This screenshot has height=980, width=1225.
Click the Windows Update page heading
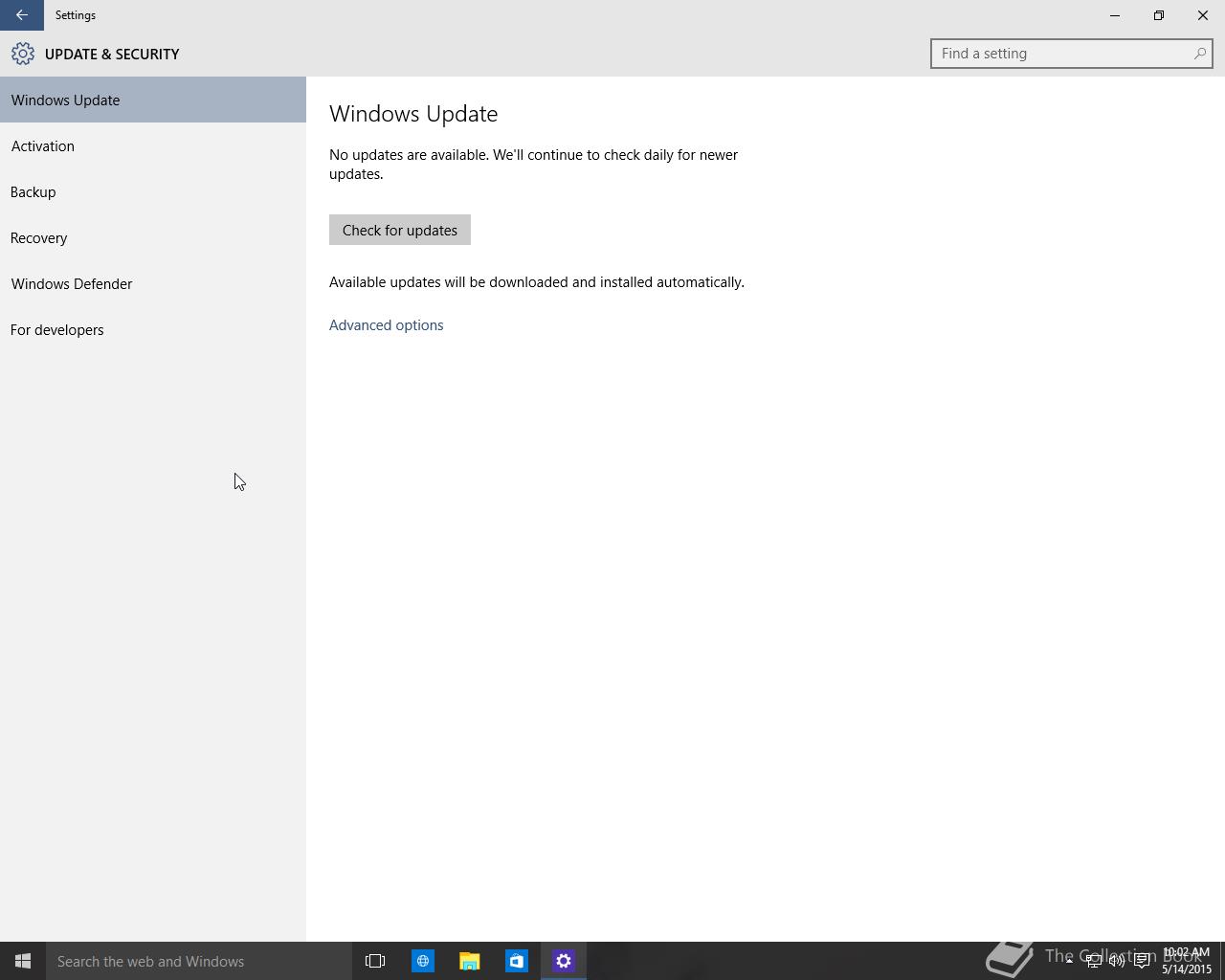click(x=413, y=114)
